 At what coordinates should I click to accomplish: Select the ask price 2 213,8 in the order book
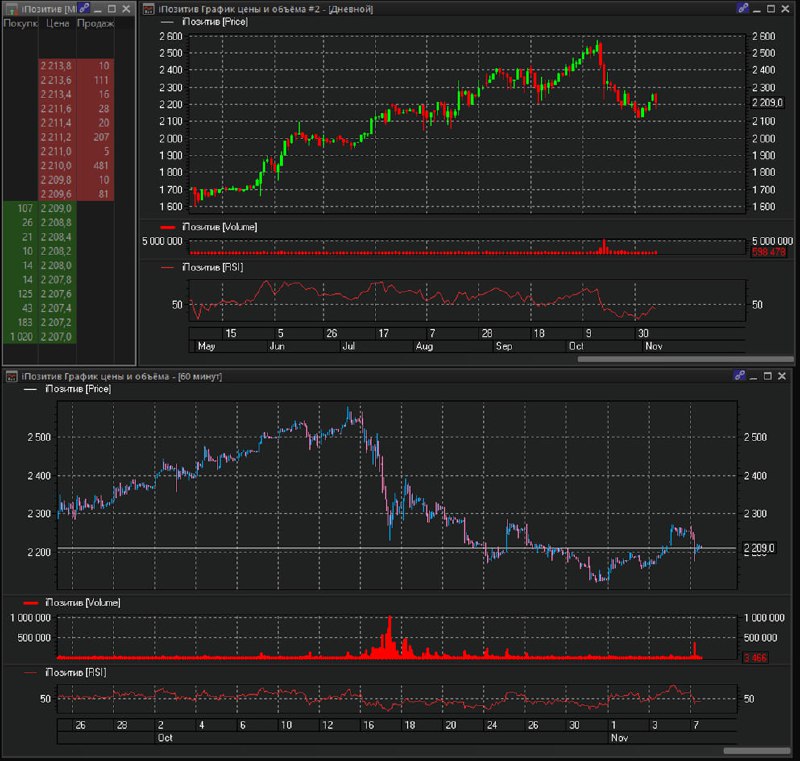[57, 66]
